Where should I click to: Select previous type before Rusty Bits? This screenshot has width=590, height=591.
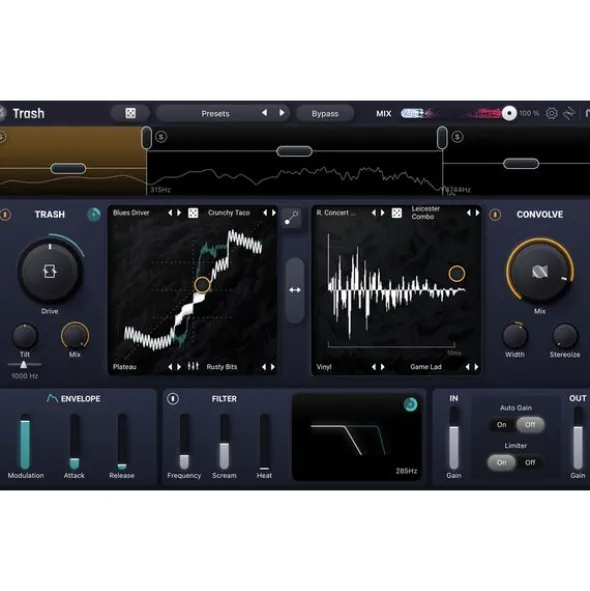(264, 366)
